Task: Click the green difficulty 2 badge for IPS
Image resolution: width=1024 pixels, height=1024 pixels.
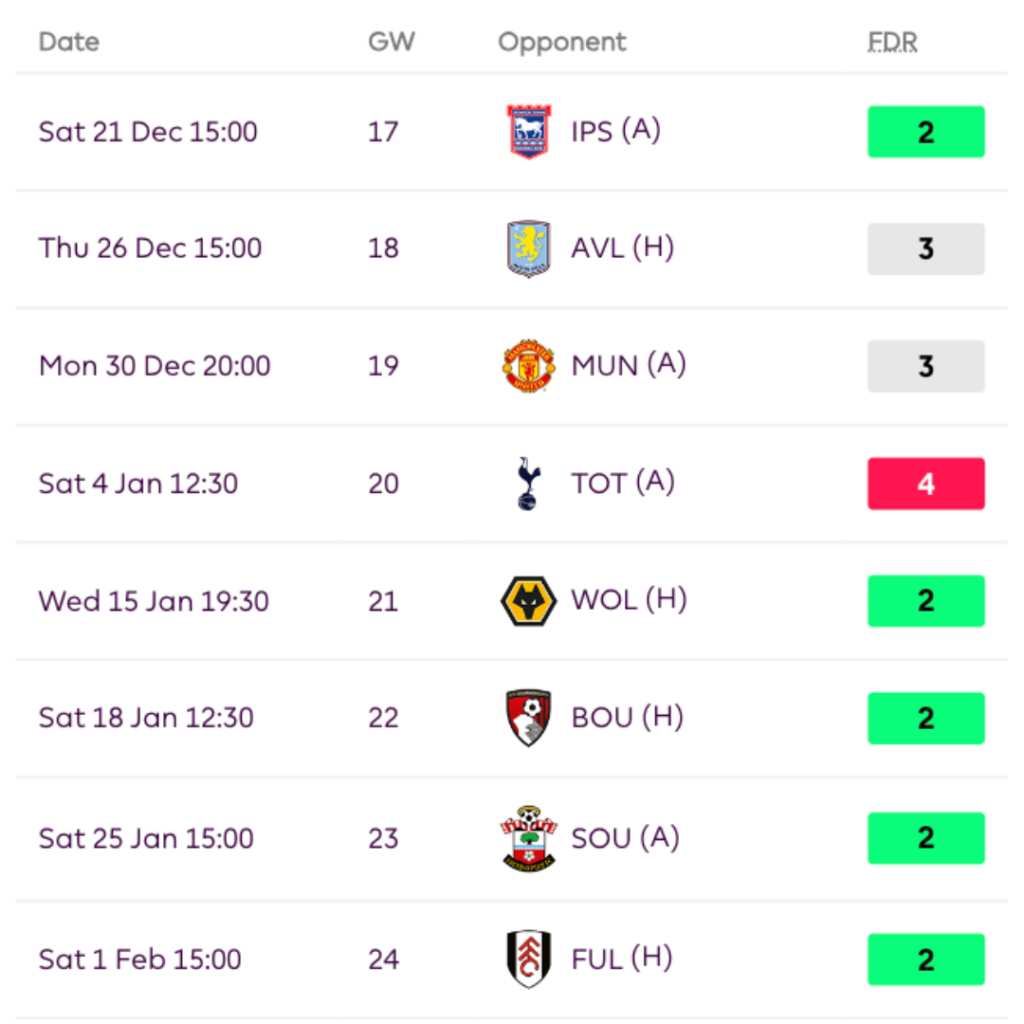Action: point(926,132)
